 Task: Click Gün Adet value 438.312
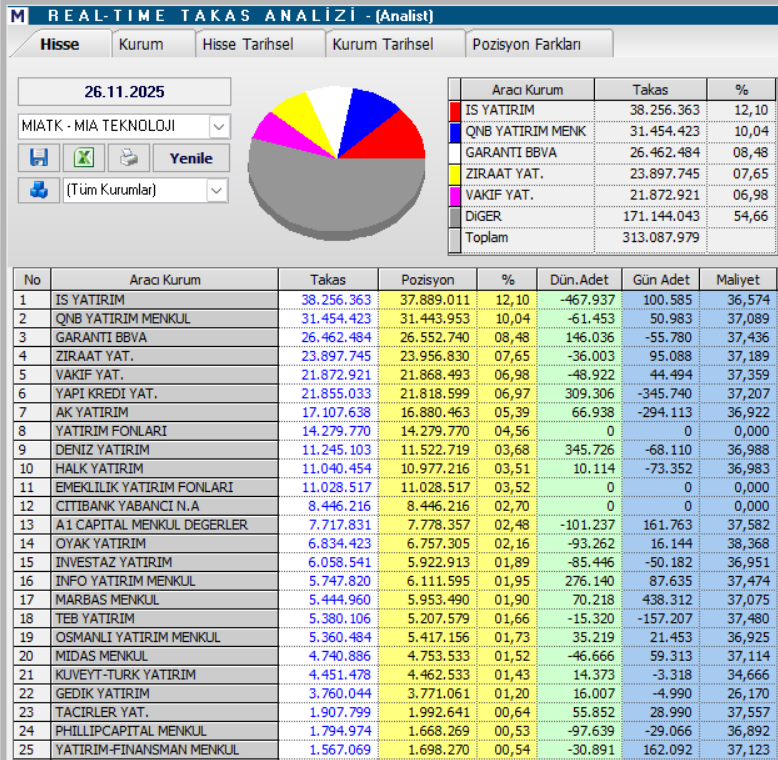(667, 600)
